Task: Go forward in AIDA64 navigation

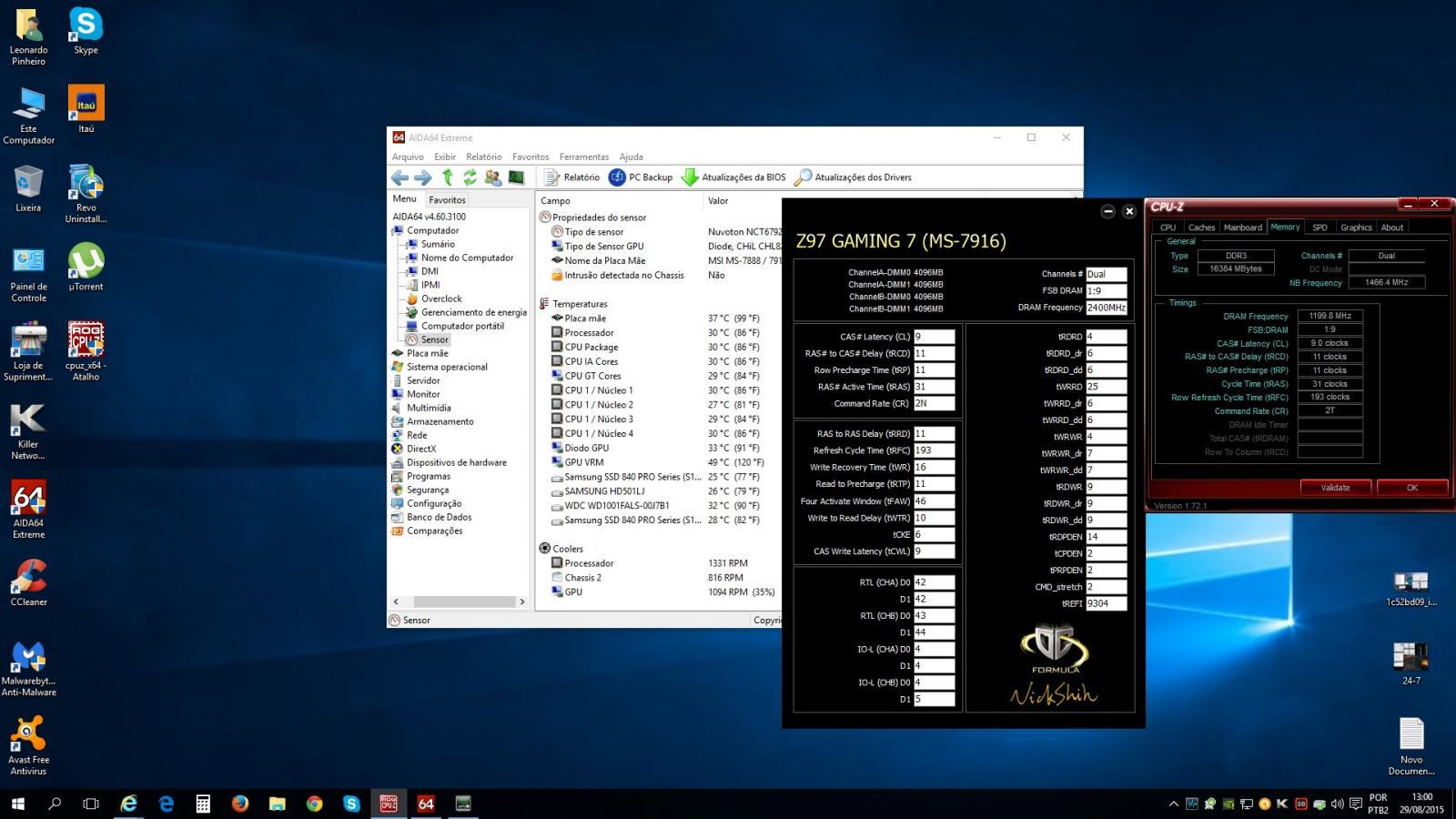Action: (423, 177)
